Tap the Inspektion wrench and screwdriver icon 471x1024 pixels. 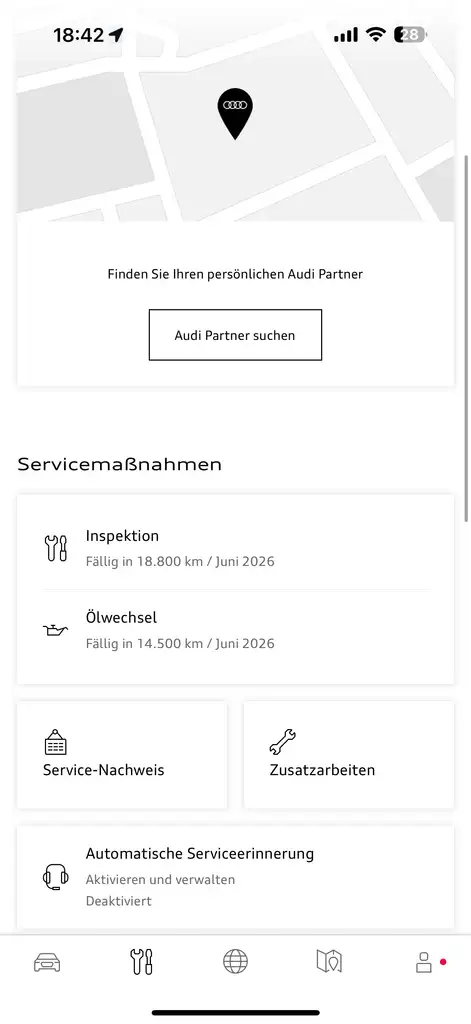[x=56, y=548]
